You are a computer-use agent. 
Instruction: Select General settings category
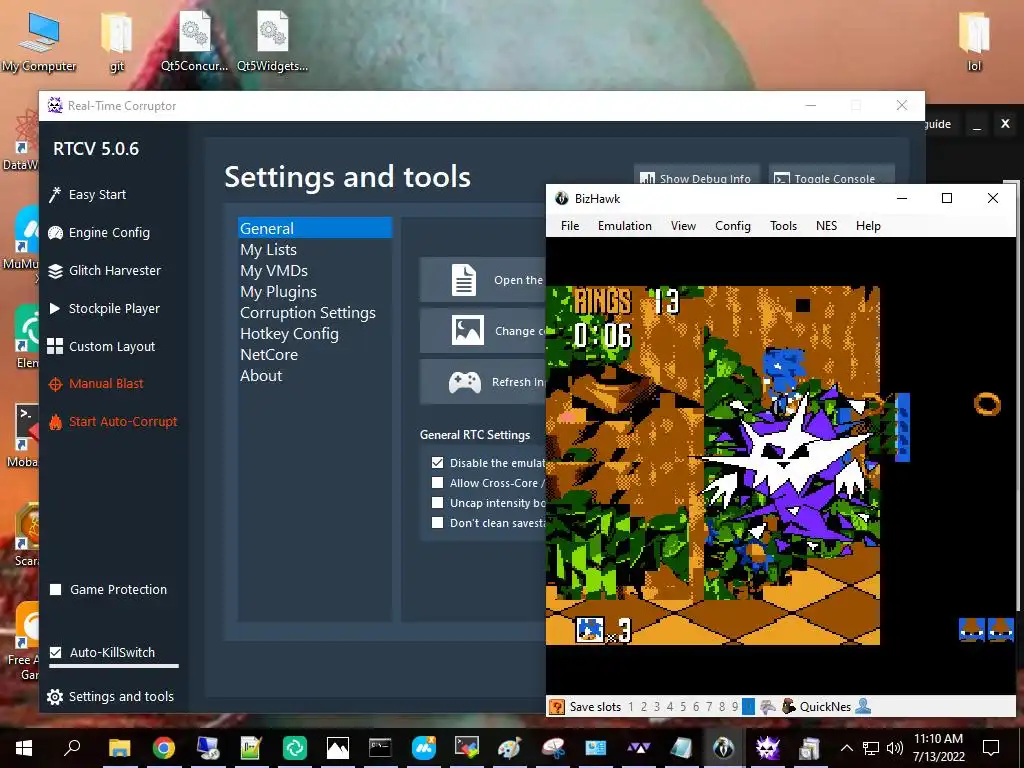click(x=315, y=229)
